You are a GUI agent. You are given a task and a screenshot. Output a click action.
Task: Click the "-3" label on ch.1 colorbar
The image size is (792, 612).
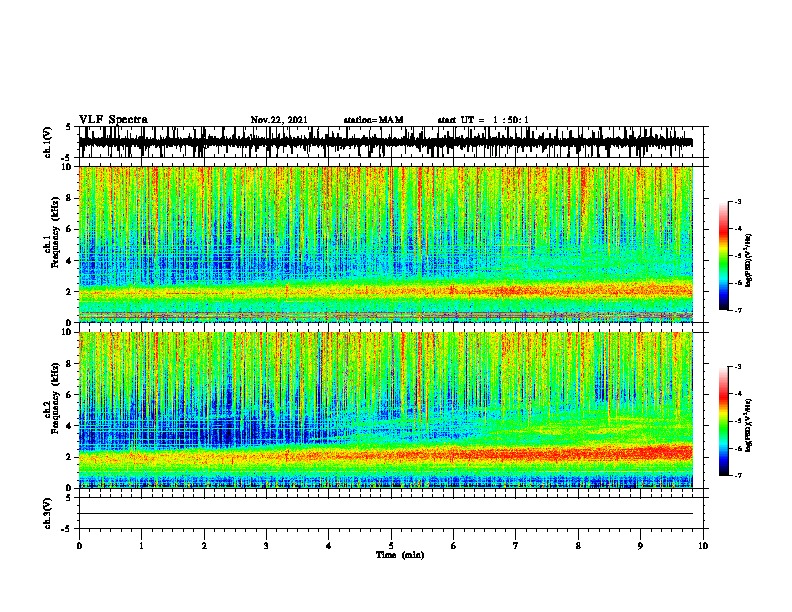[x=738, y=201]
